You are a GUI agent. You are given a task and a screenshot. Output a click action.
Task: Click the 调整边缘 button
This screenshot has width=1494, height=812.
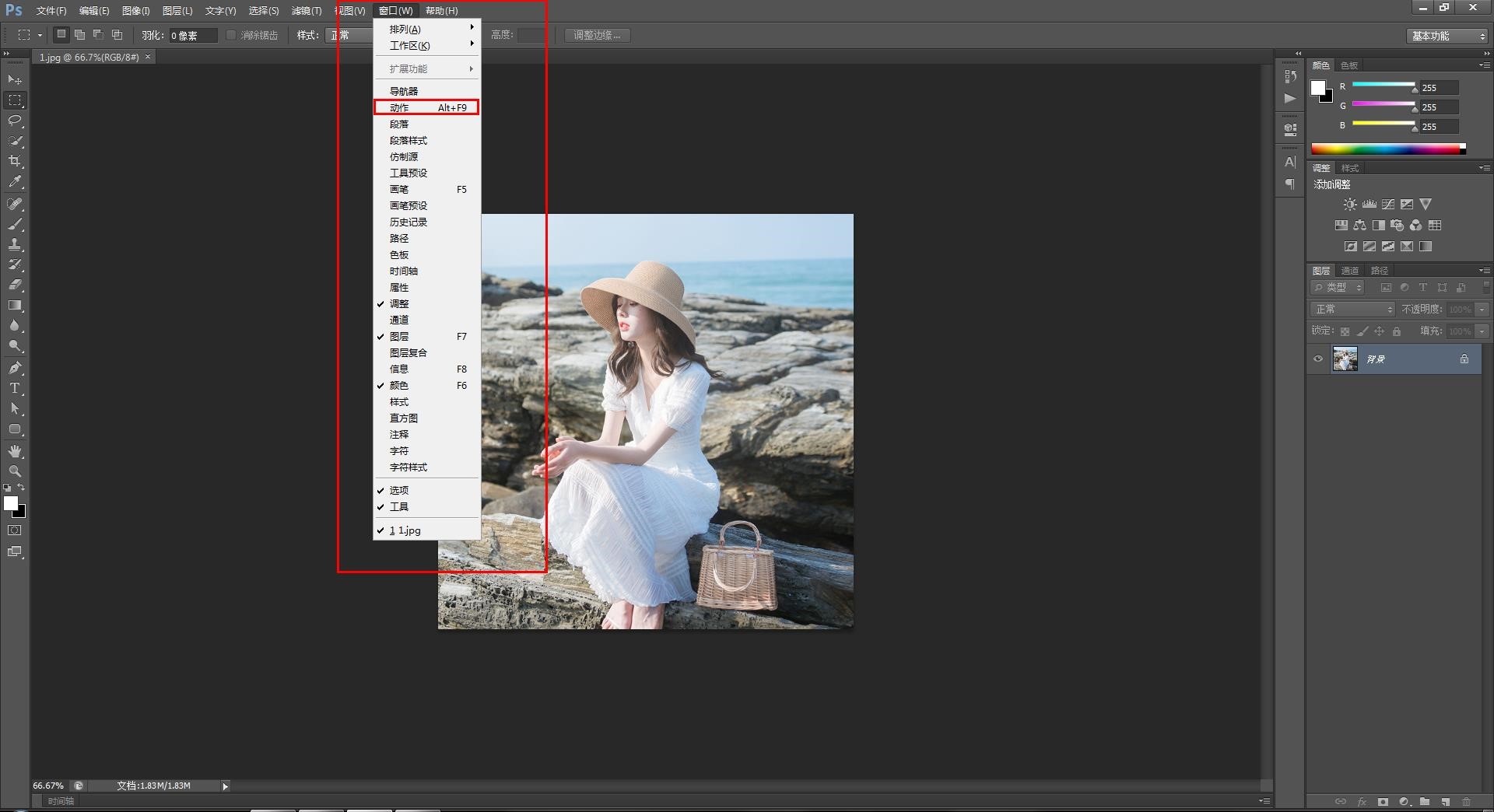tap(597, 36)
